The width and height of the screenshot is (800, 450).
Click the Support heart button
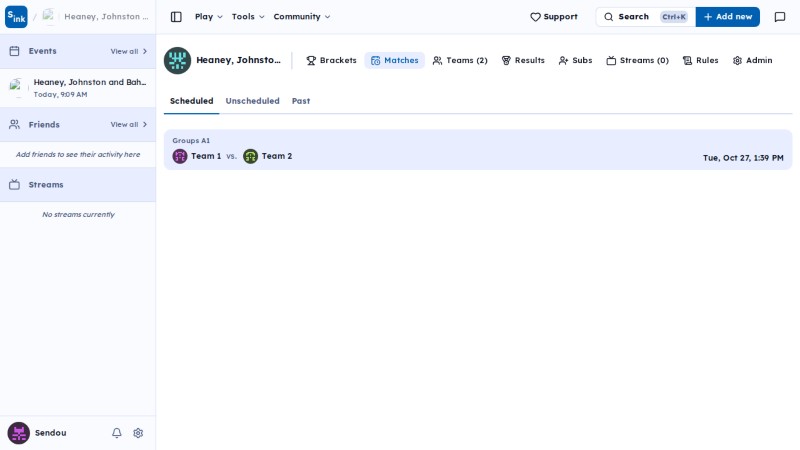[554, 17]
